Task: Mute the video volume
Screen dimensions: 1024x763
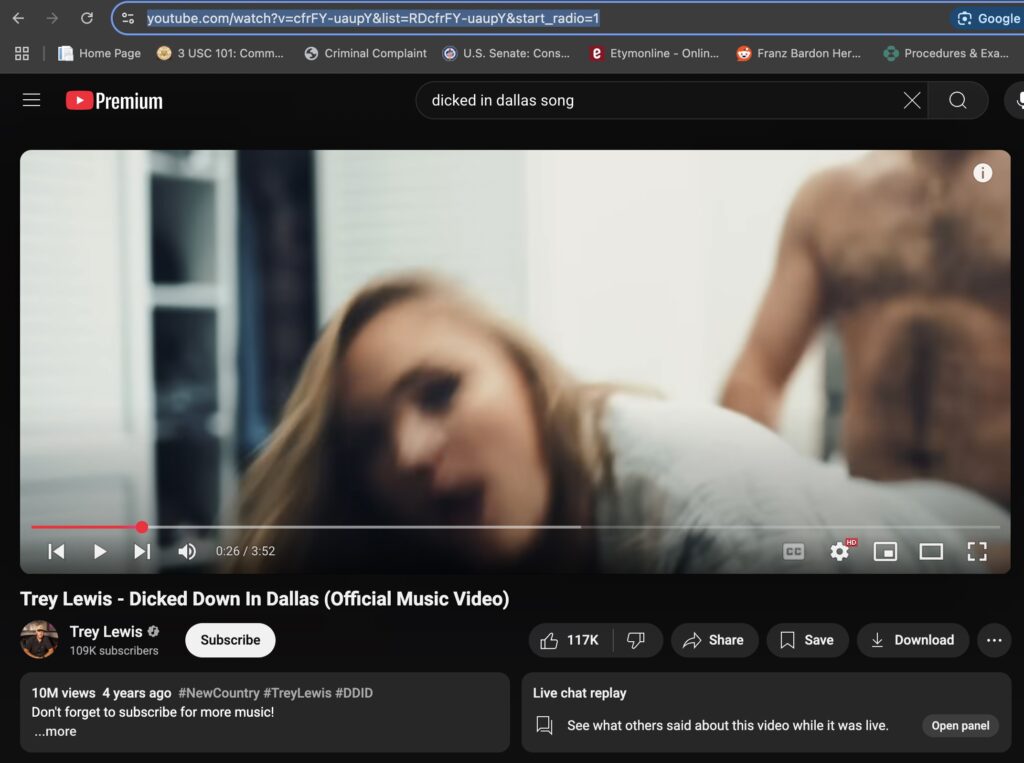Action: [x=187, y=551]
